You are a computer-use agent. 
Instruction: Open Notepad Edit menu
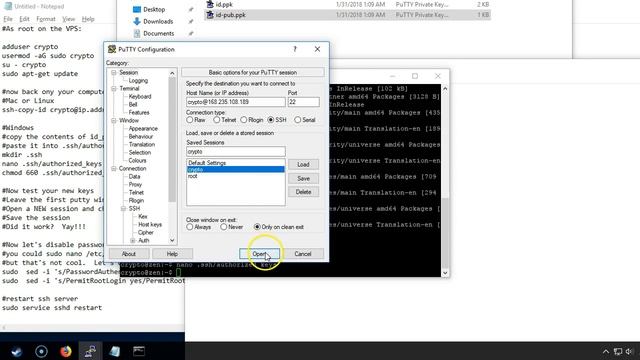click(x=24, y=19)
